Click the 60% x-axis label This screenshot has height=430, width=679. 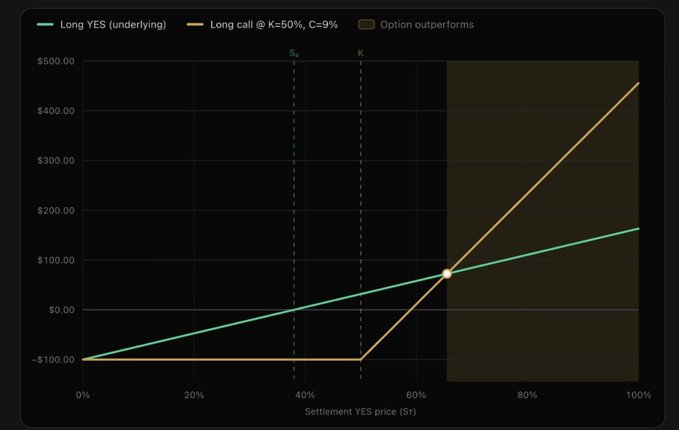point(416,395)
